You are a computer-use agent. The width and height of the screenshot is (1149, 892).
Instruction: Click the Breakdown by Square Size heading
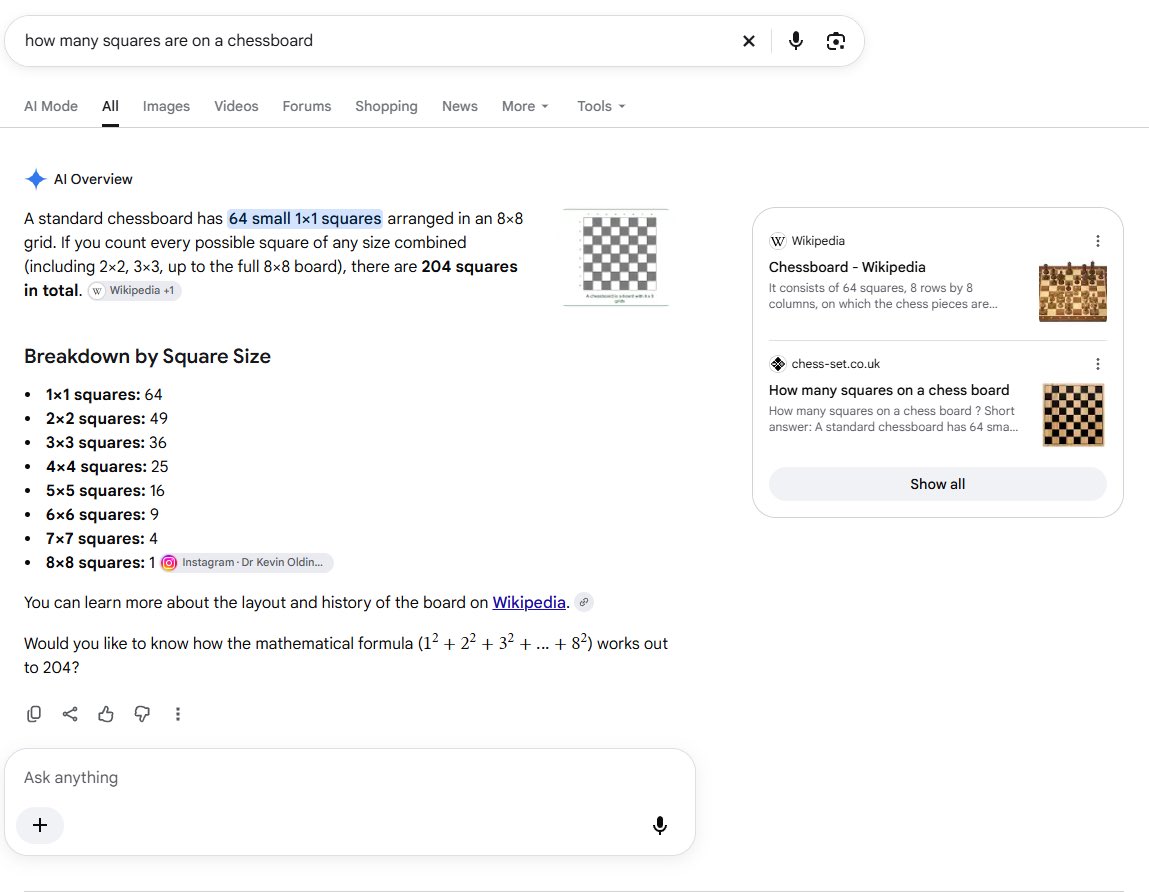tap(147, 356)
